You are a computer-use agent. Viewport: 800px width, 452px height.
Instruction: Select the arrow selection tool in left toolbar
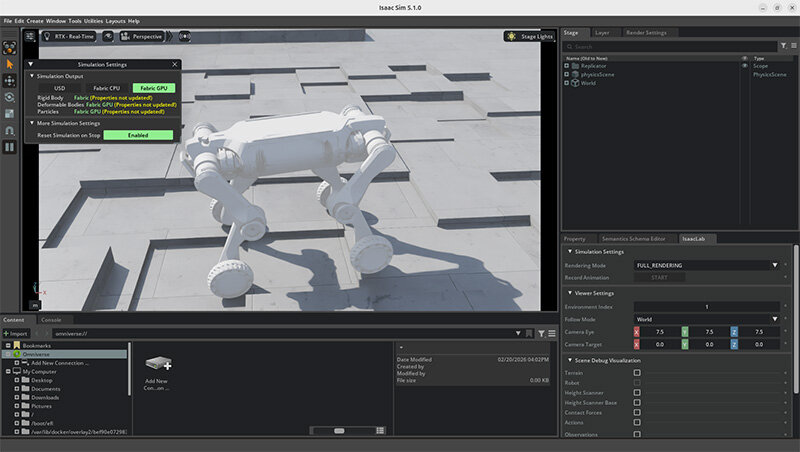pyautogui.click(x=9, y=64)
